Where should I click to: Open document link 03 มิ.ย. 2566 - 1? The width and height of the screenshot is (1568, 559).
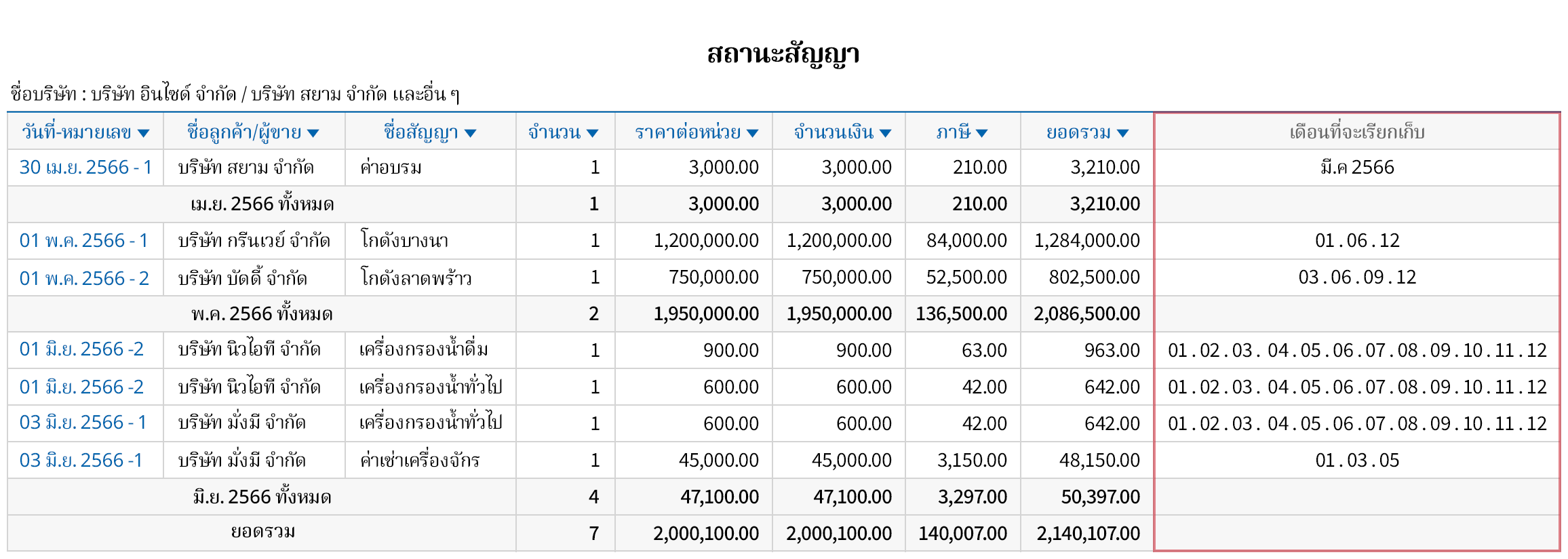click(83, 423)
